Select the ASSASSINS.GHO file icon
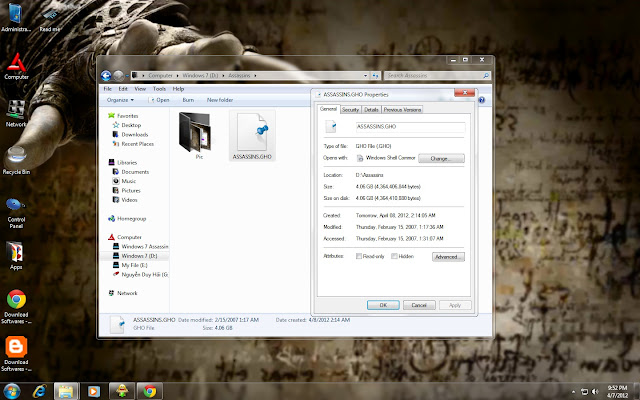640x400 pixels. (x=252, y=136)
